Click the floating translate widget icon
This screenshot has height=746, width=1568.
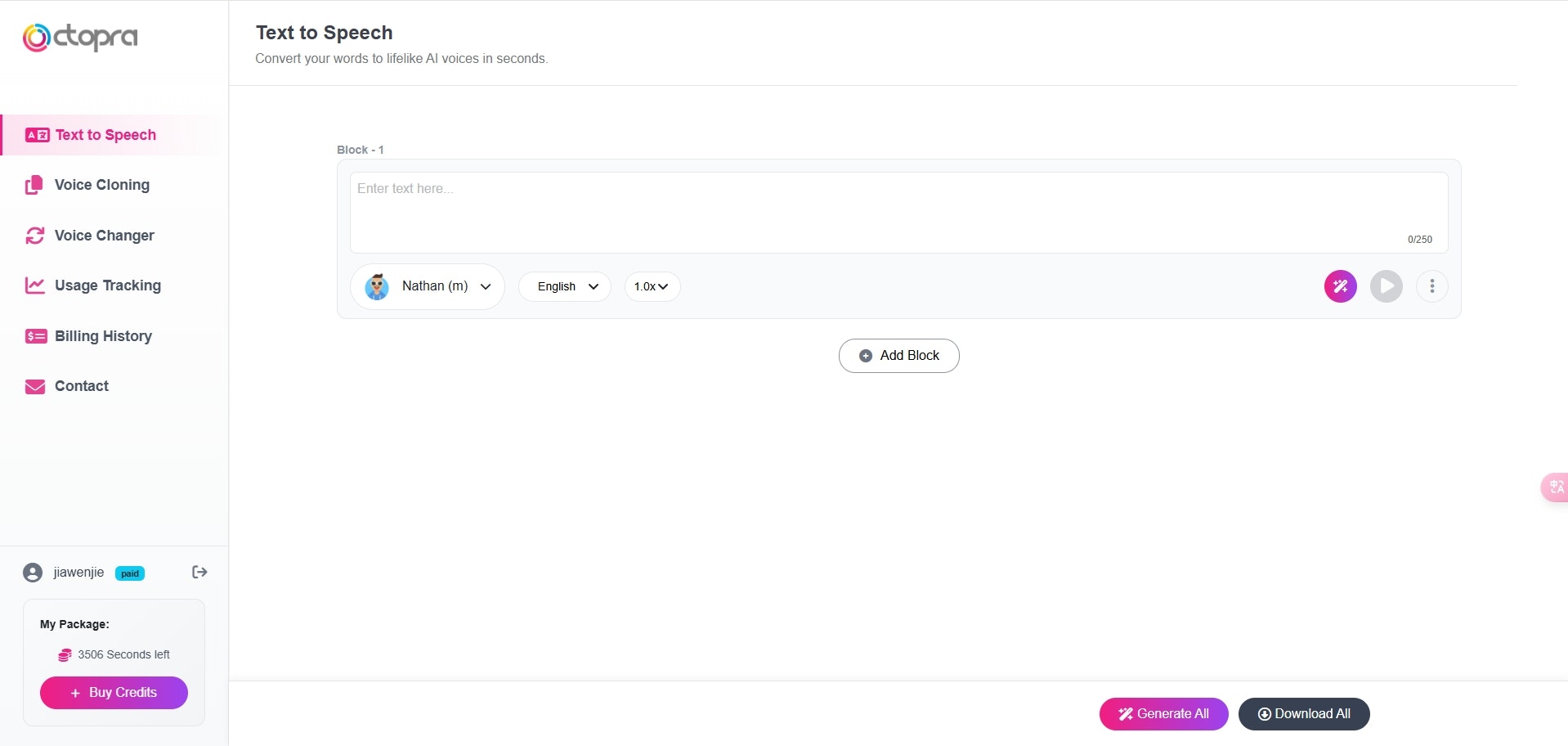point(1556,488)
